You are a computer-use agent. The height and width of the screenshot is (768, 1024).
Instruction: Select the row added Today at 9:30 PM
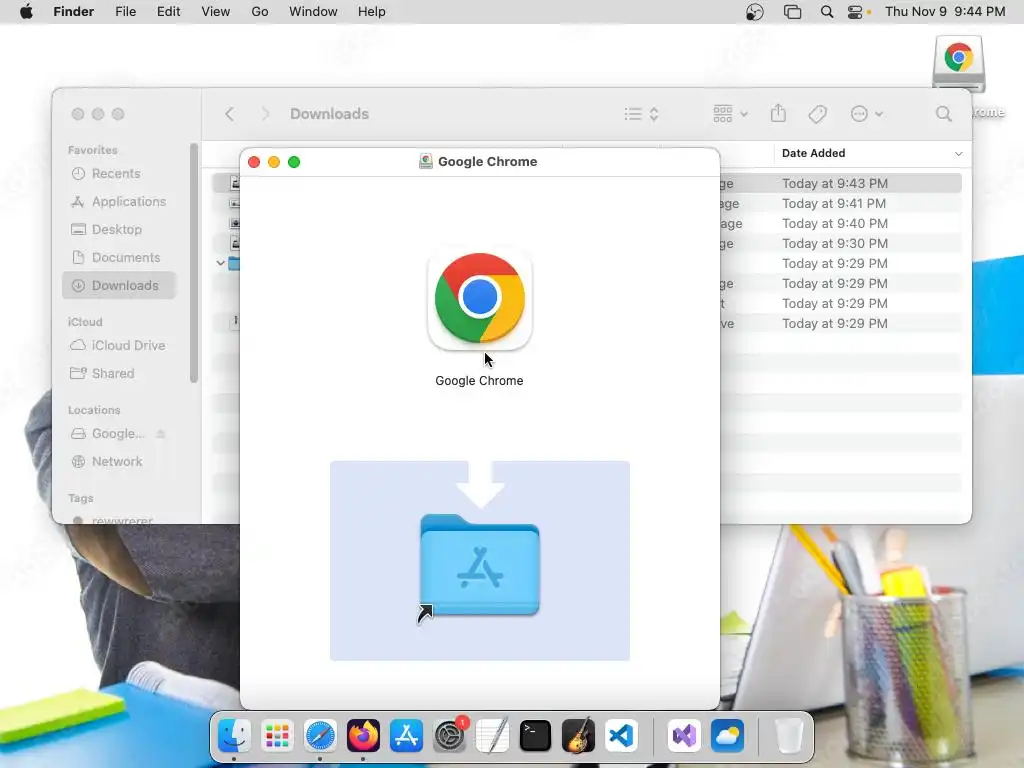point(840,244)
